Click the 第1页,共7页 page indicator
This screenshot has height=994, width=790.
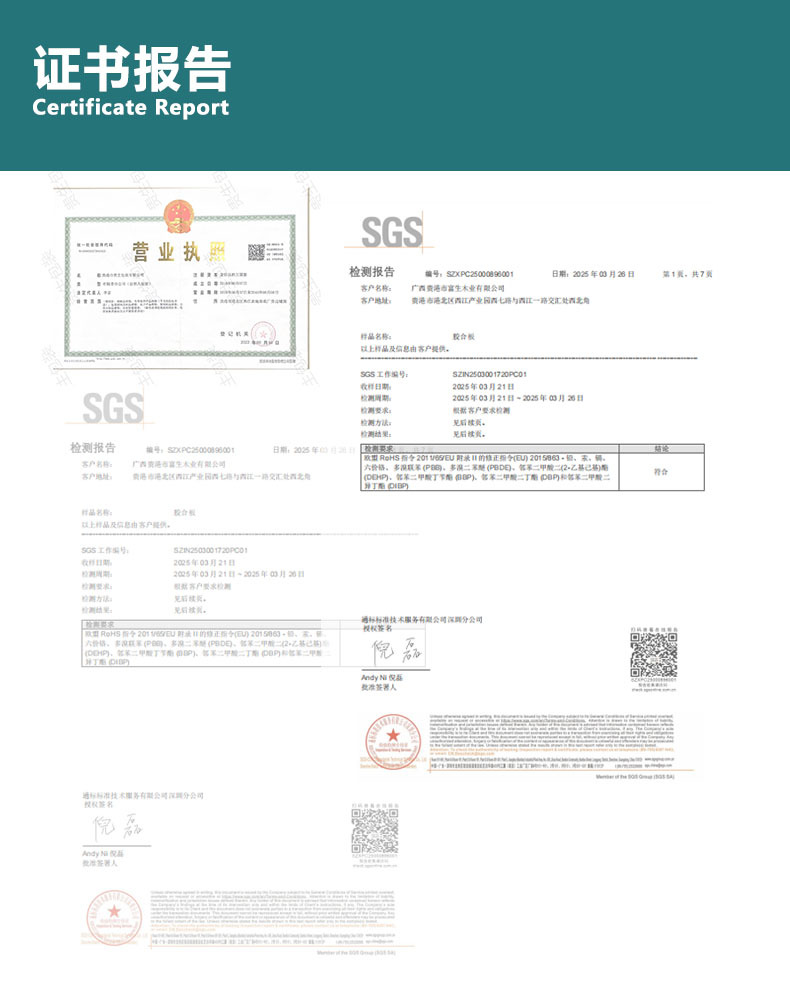coord(687,274)
